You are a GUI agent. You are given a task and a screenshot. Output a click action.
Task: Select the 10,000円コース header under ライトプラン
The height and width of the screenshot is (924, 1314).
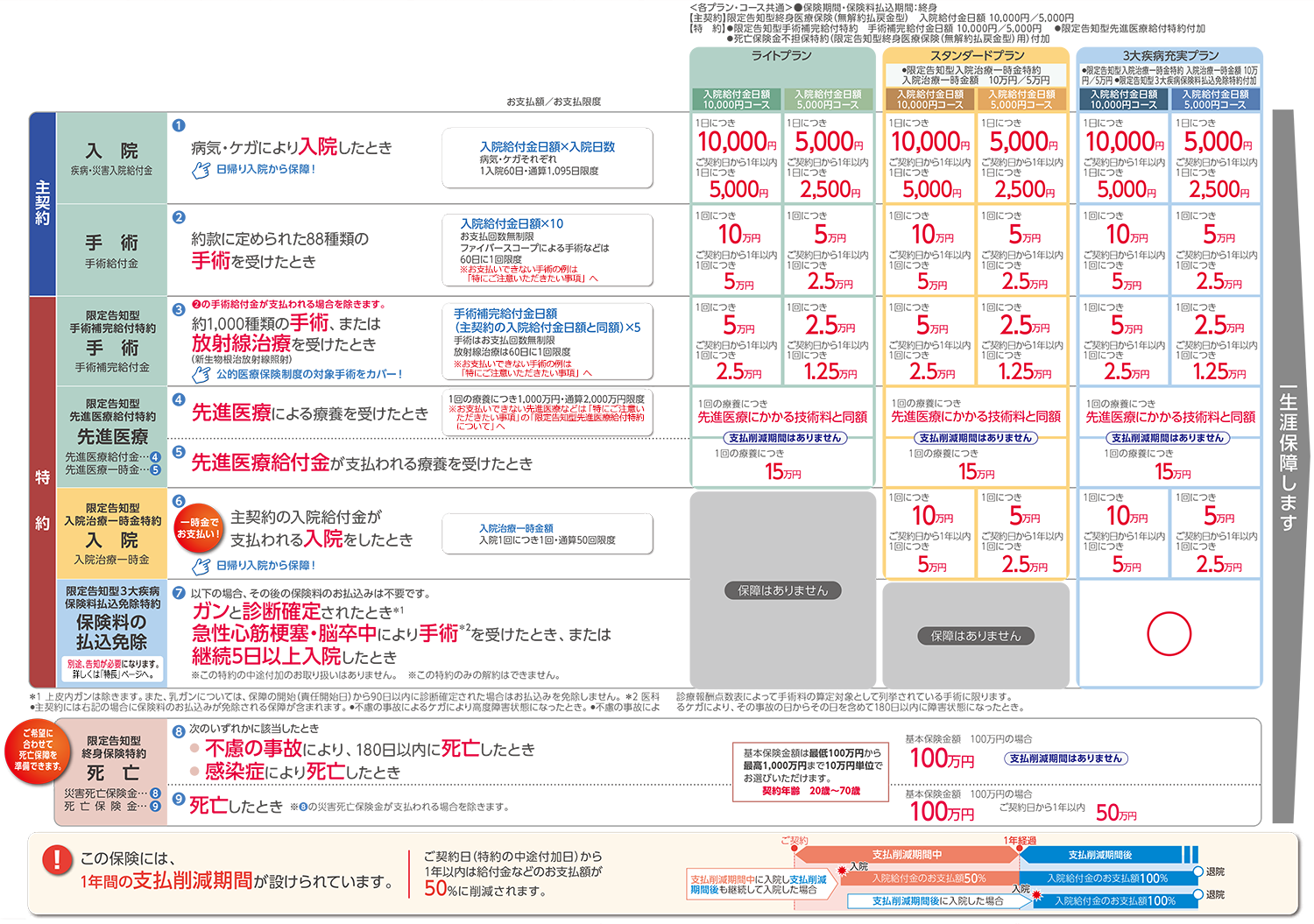[x=737, y=99]
